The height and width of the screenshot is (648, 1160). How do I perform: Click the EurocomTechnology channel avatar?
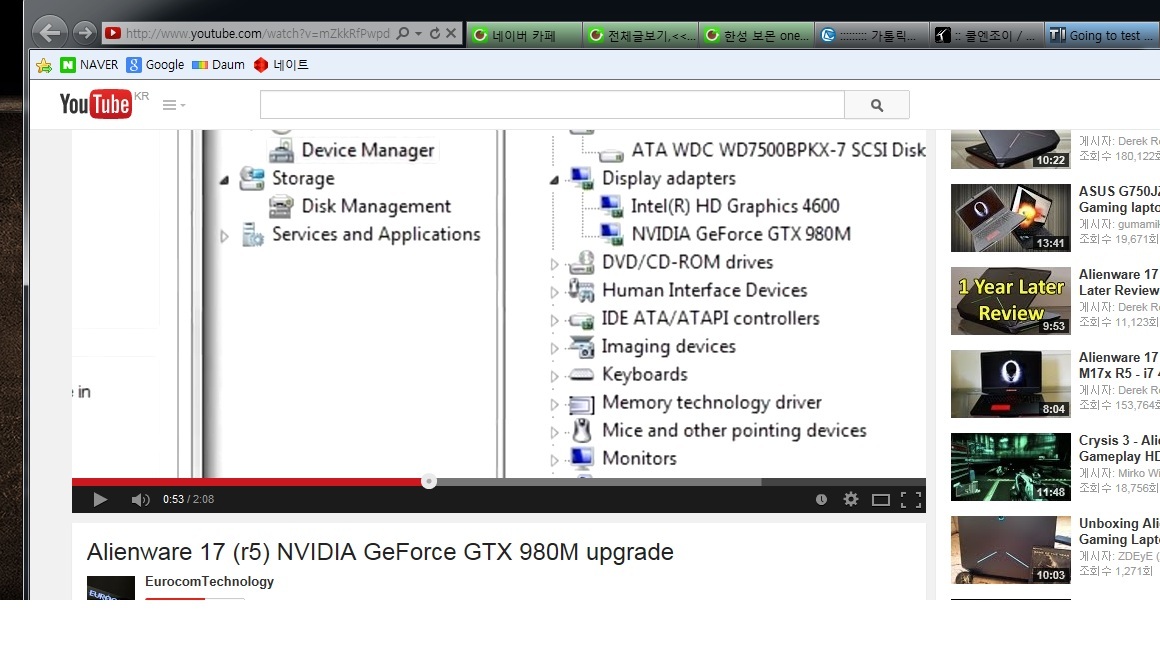pos(111,587)
